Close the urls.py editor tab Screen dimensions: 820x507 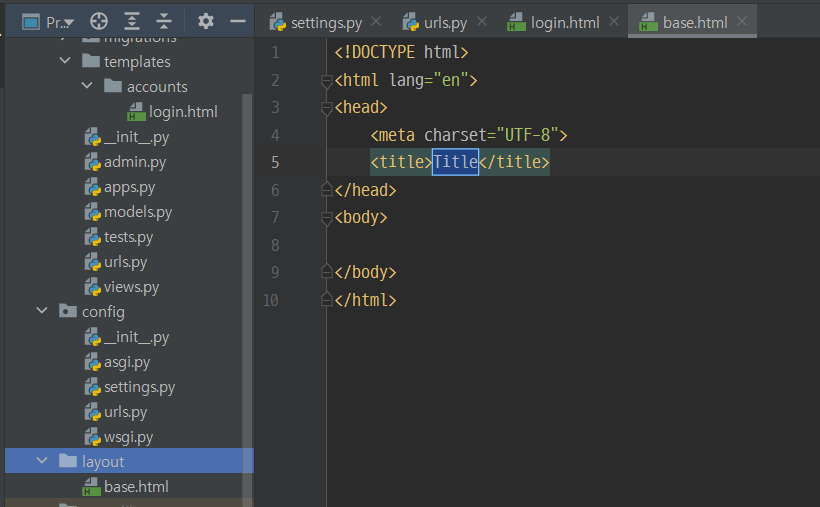(482, 22)
